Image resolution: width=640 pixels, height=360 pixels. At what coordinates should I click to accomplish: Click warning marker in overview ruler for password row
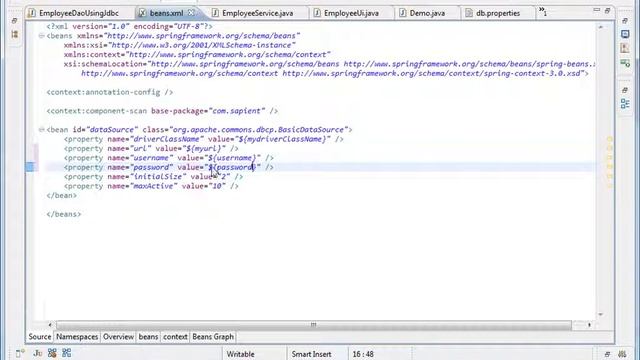click(x=610, y=167)
